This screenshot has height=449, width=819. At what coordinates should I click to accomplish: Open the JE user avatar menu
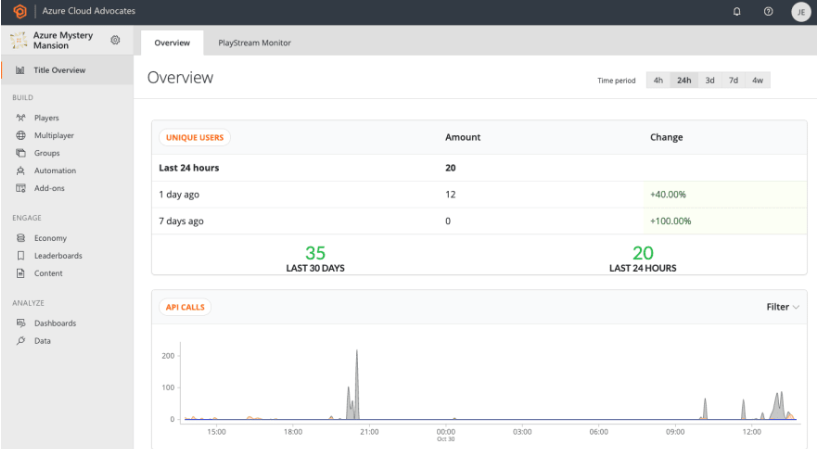click(x=799, y=12)
